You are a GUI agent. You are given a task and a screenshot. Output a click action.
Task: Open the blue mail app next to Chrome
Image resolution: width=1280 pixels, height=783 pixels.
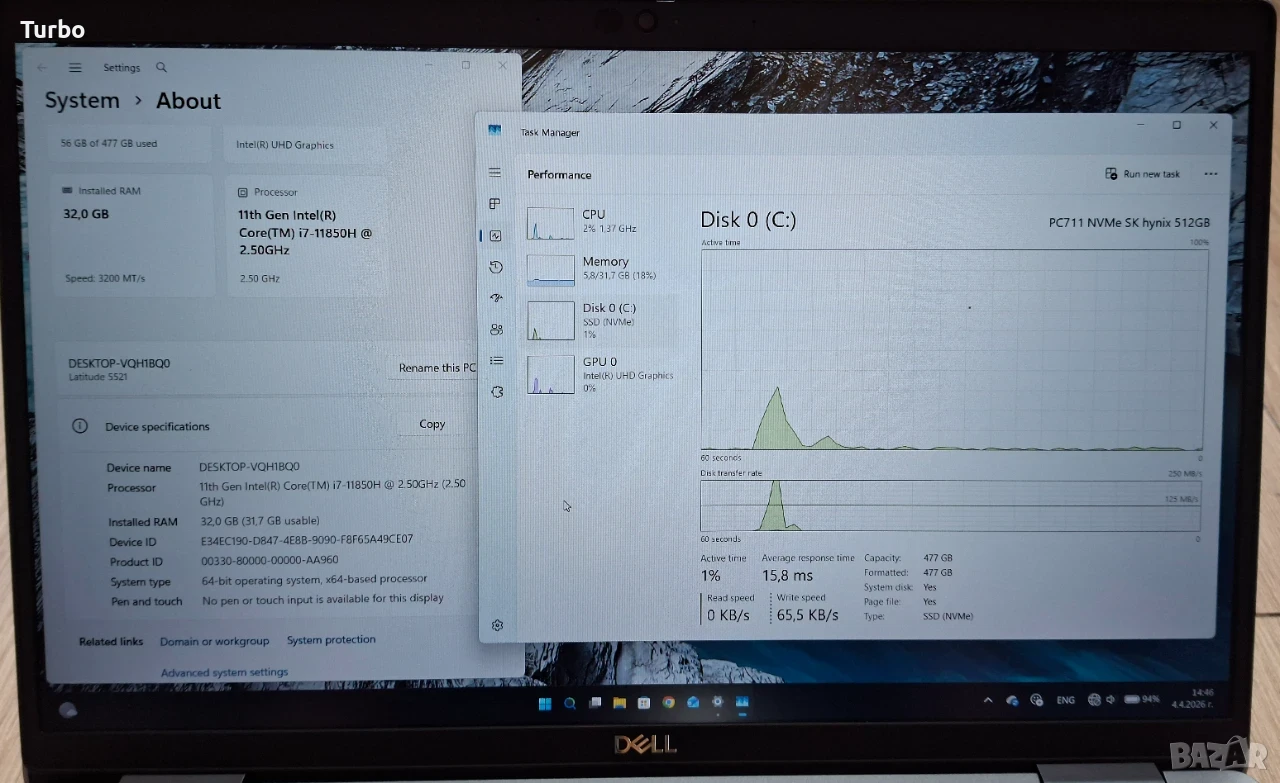[x=693, y=703]
